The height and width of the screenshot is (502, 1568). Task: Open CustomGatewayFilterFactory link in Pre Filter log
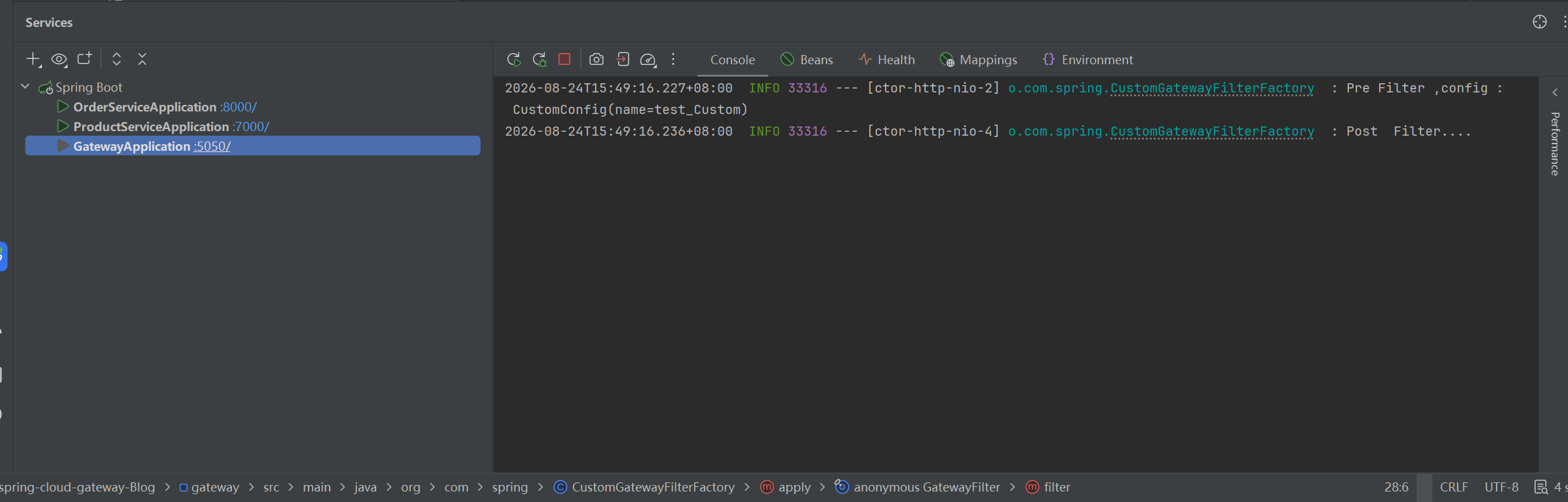point(1212,88)
